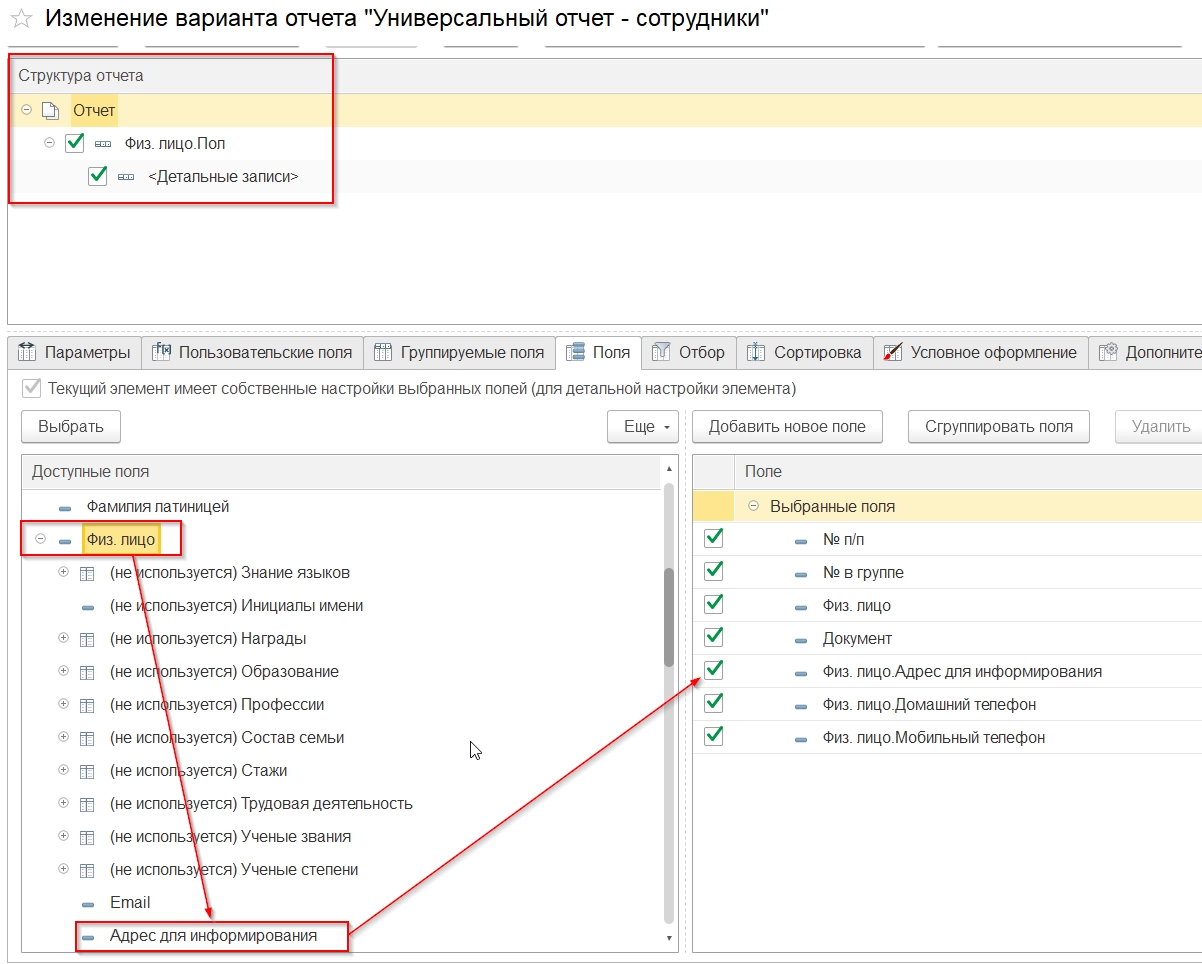Select Адрес для информирования in available fields
This screenshot has width=1202, height=964.
pos(213,936)
